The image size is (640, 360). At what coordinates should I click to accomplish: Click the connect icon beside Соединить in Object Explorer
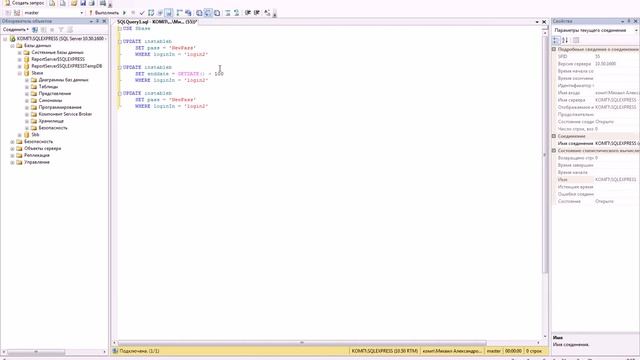35,30
